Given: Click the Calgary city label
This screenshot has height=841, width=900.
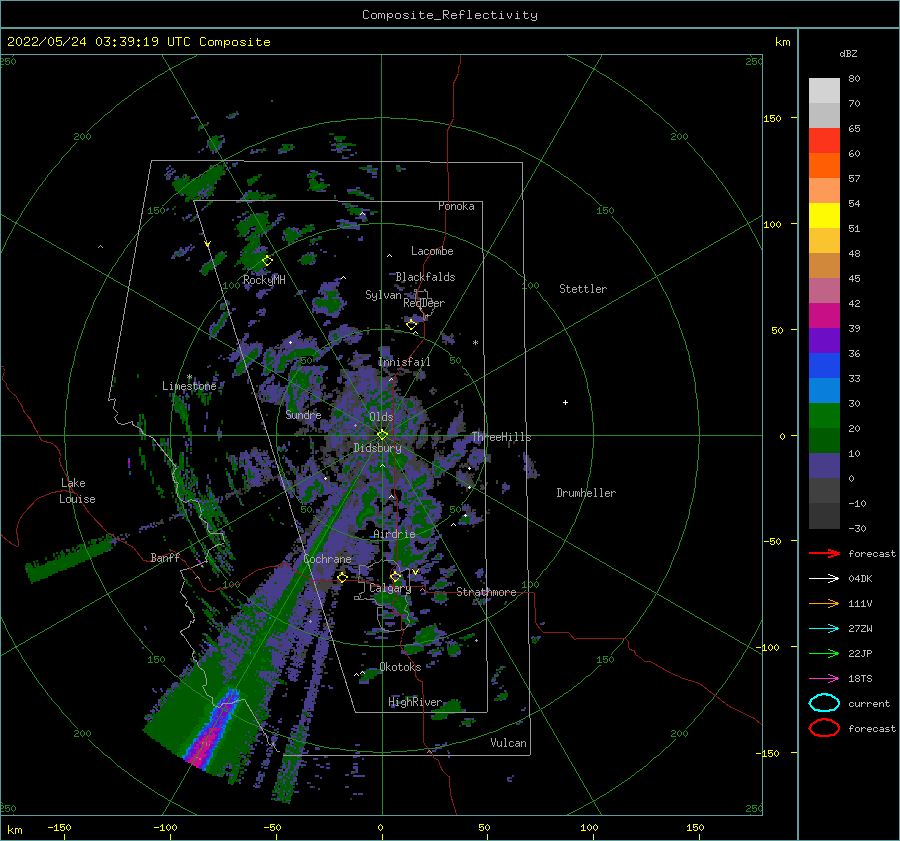Looking at the screenshot, I should pyautogui.click(x=390, y=588).
